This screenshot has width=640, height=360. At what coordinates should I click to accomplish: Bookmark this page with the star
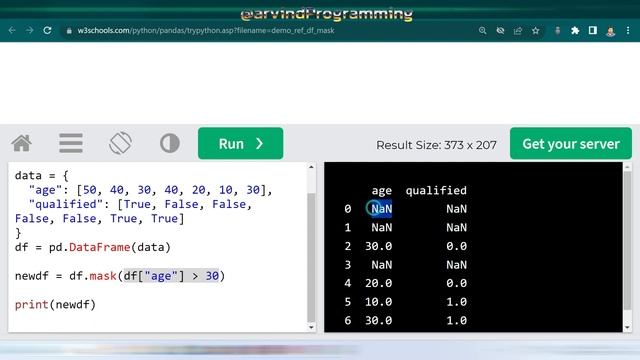point(536,31)
